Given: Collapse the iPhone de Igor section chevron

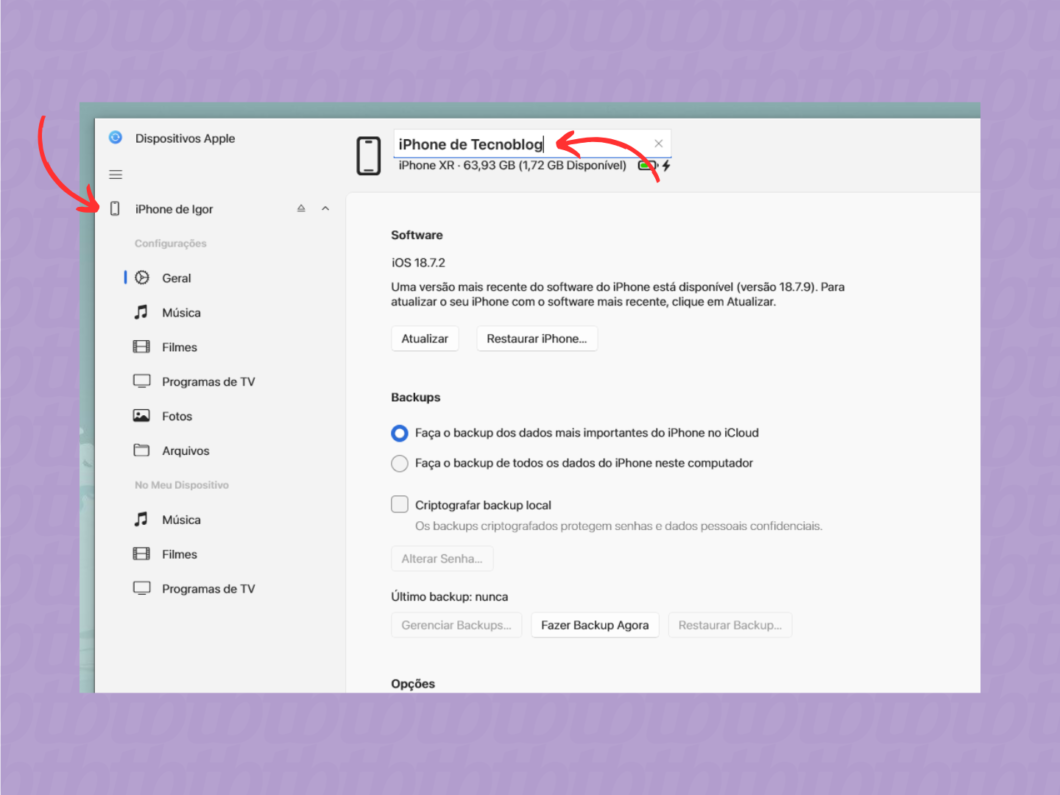Looking at the screenshot, I should click(325, 208).
